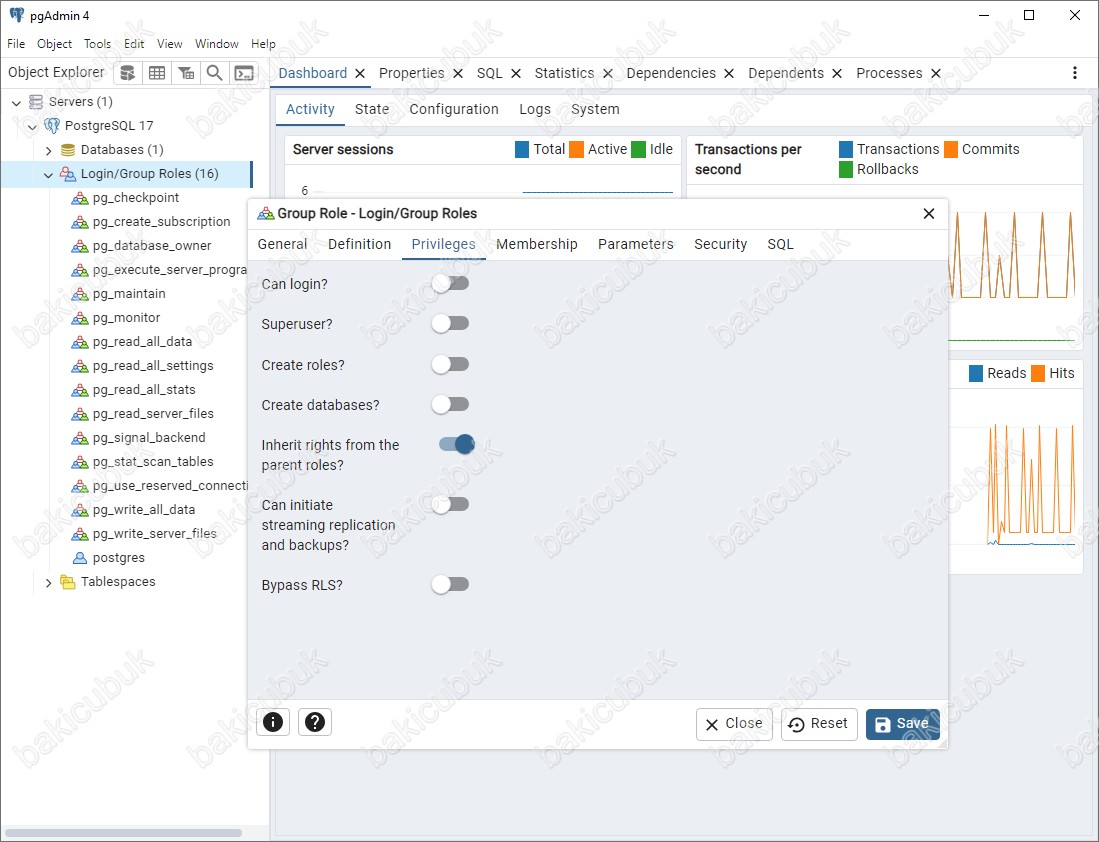This screenshot has width=1099, height=842.
Task: Enable streaming replication and backups switch
Action: point(450,504)
